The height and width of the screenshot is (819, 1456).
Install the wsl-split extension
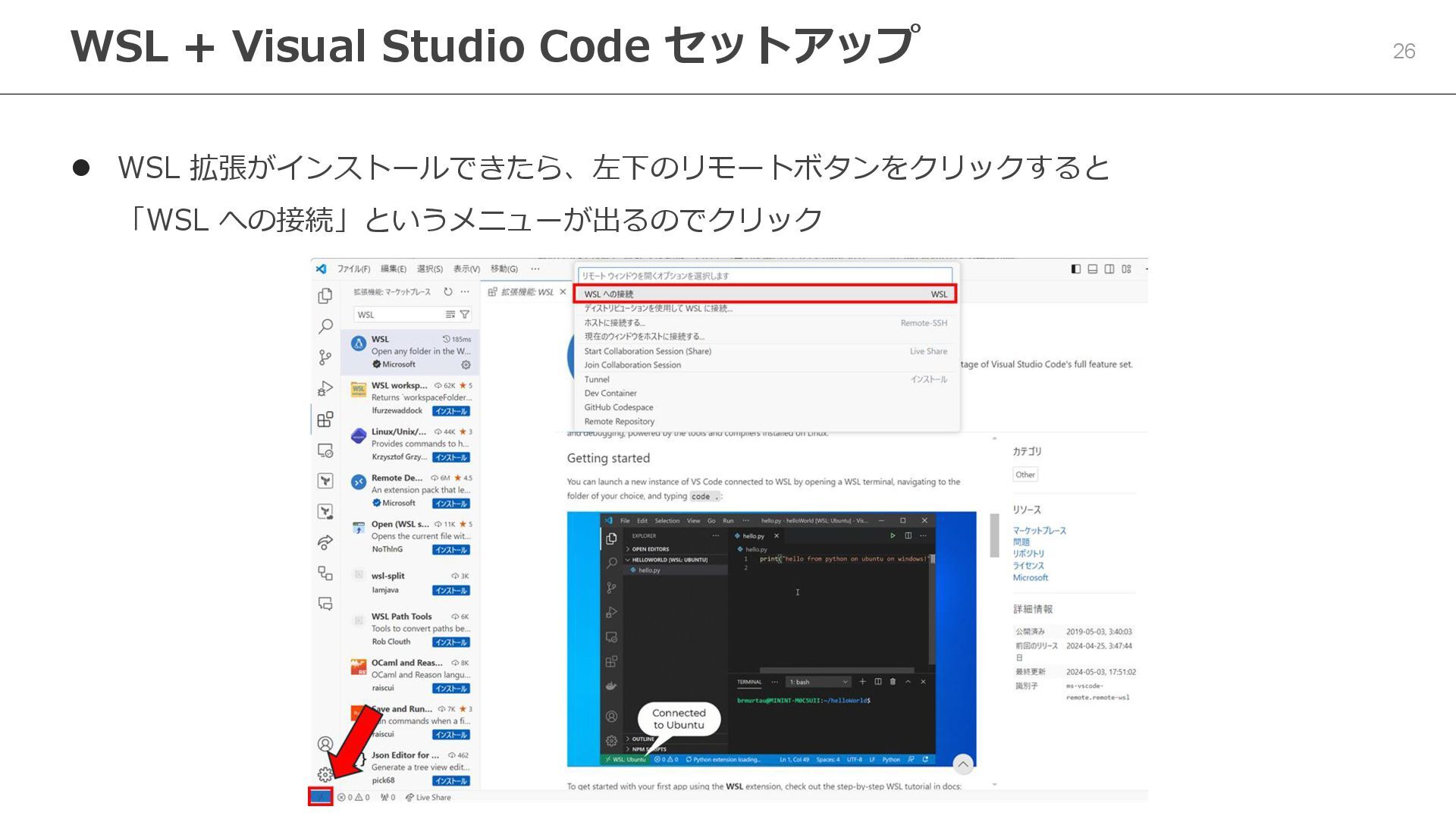click(451, 591)
